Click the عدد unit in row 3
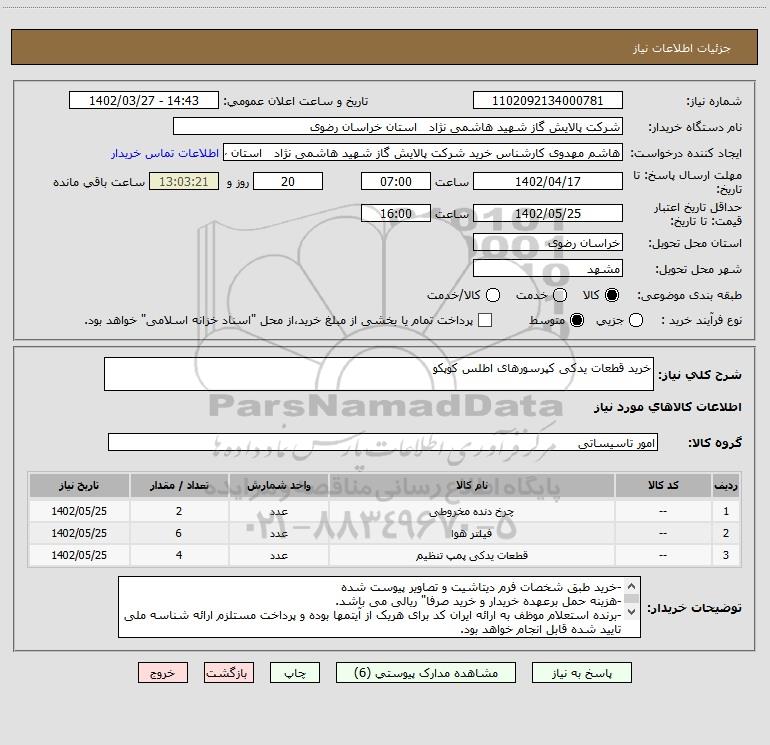Screen dimensions: 770x745 pyautogui.click(x=278, y=555)
